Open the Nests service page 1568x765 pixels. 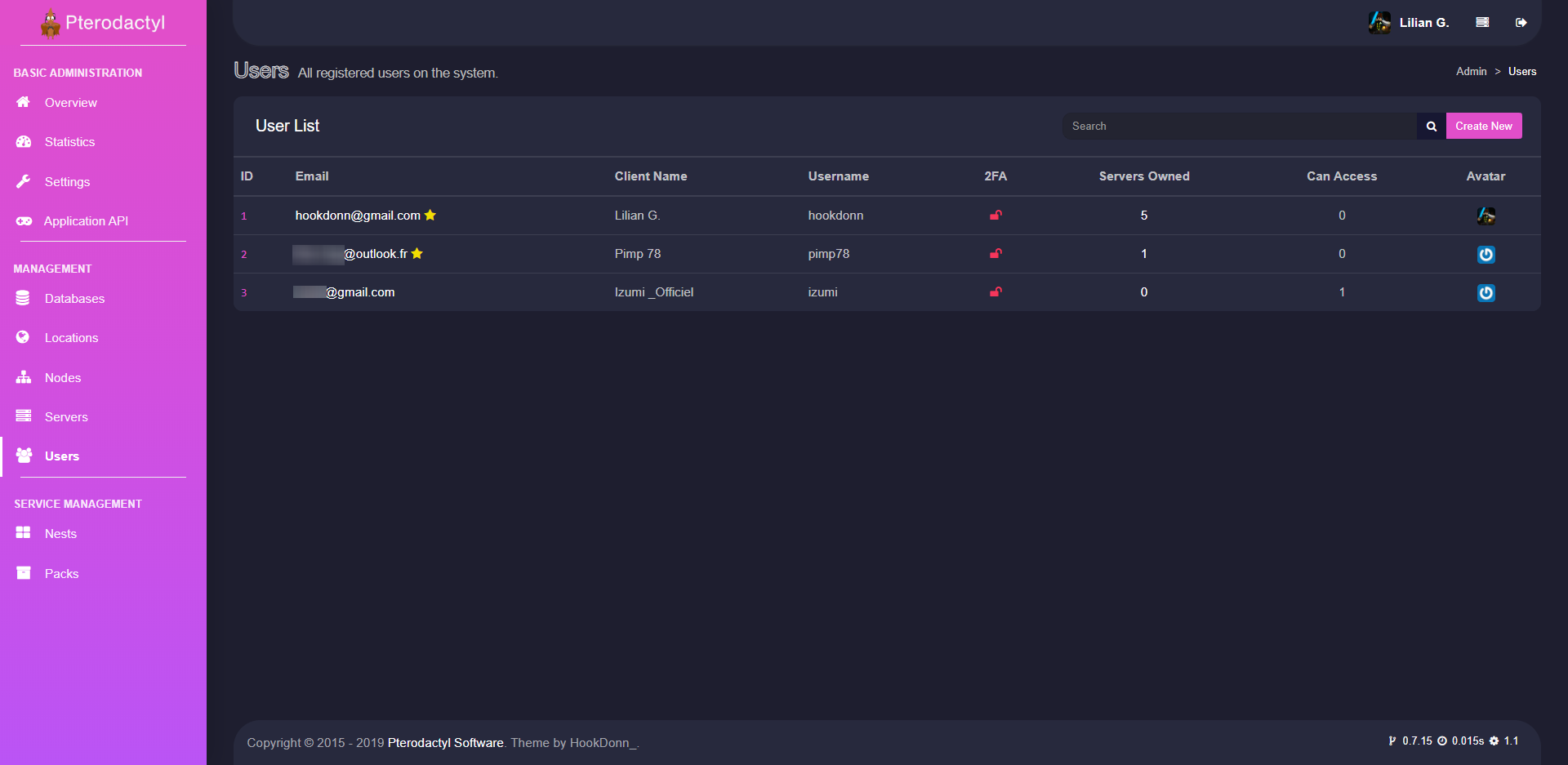(60, 534)
